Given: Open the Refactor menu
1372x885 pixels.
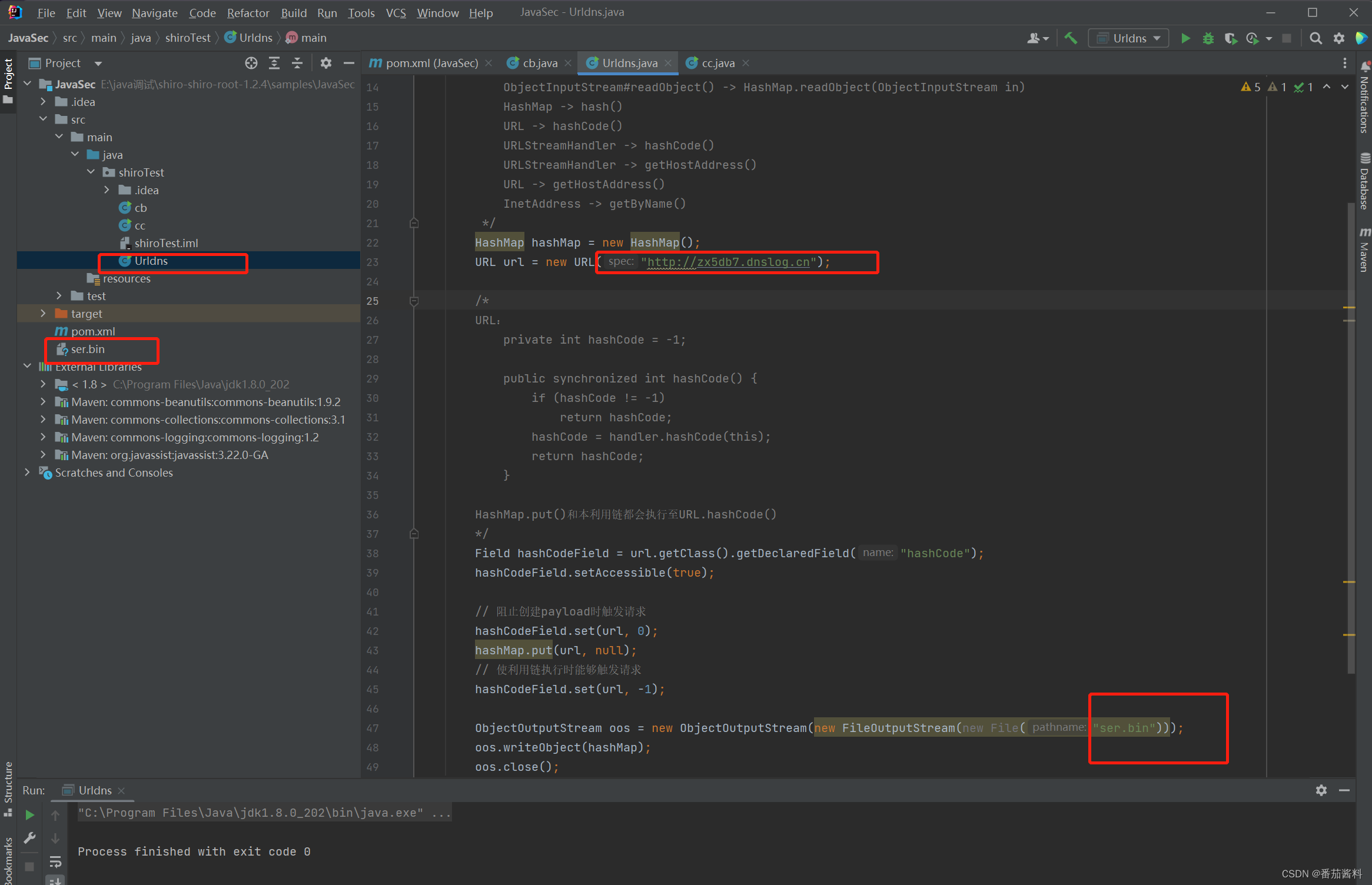Looking at the screenshot, I should tap(248, 13).
